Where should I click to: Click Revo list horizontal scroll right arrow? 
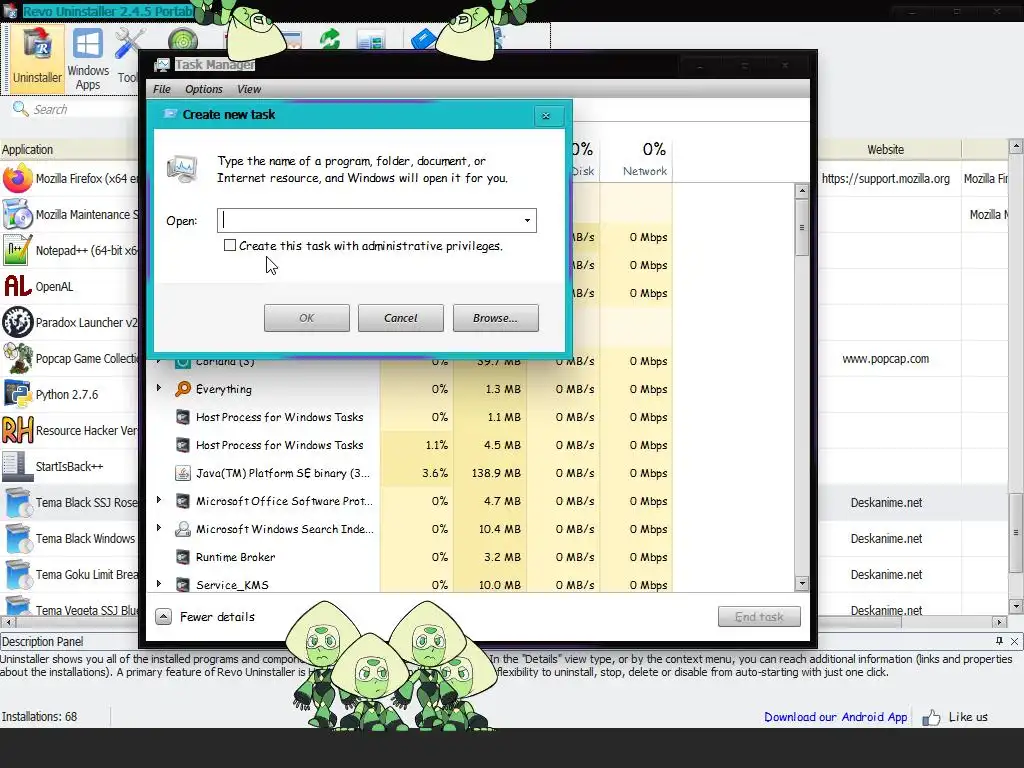coord(999,622)
